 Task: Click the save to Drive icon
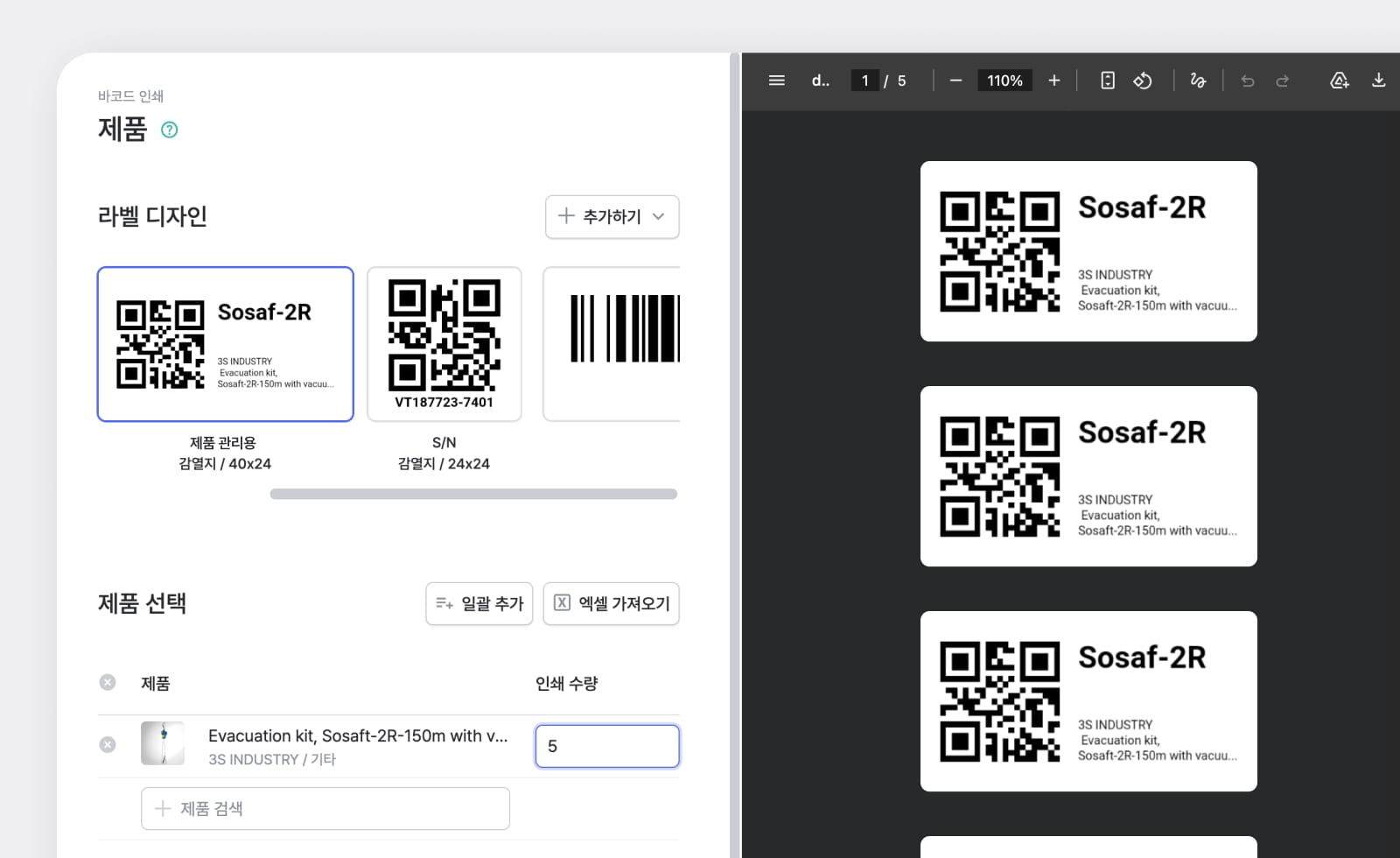click(1340, 81)
